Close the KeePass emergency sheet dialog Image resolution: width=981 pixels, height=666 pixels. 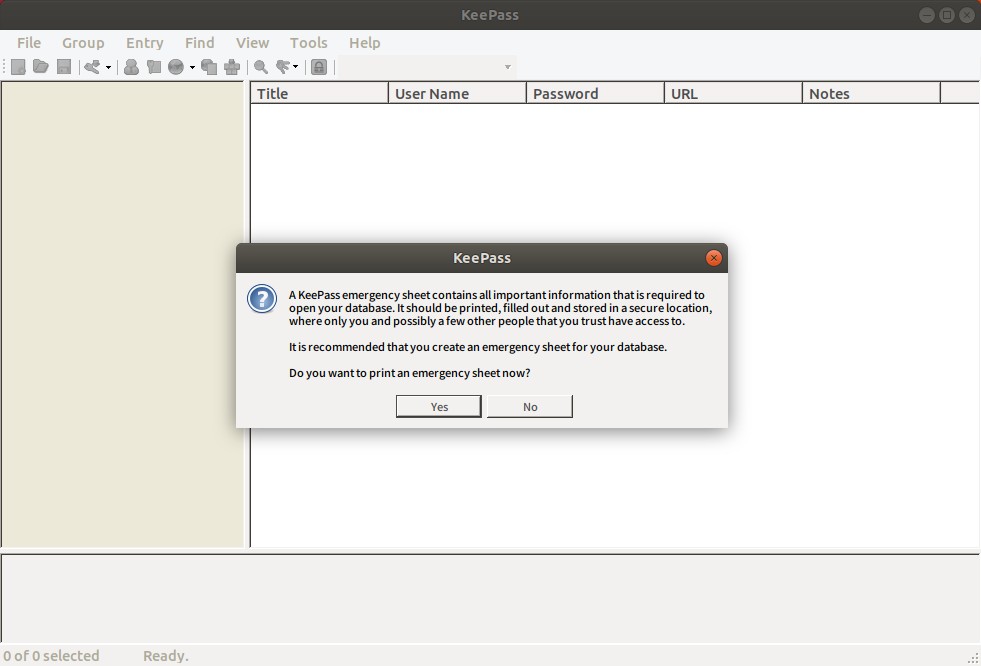point(713,258)
